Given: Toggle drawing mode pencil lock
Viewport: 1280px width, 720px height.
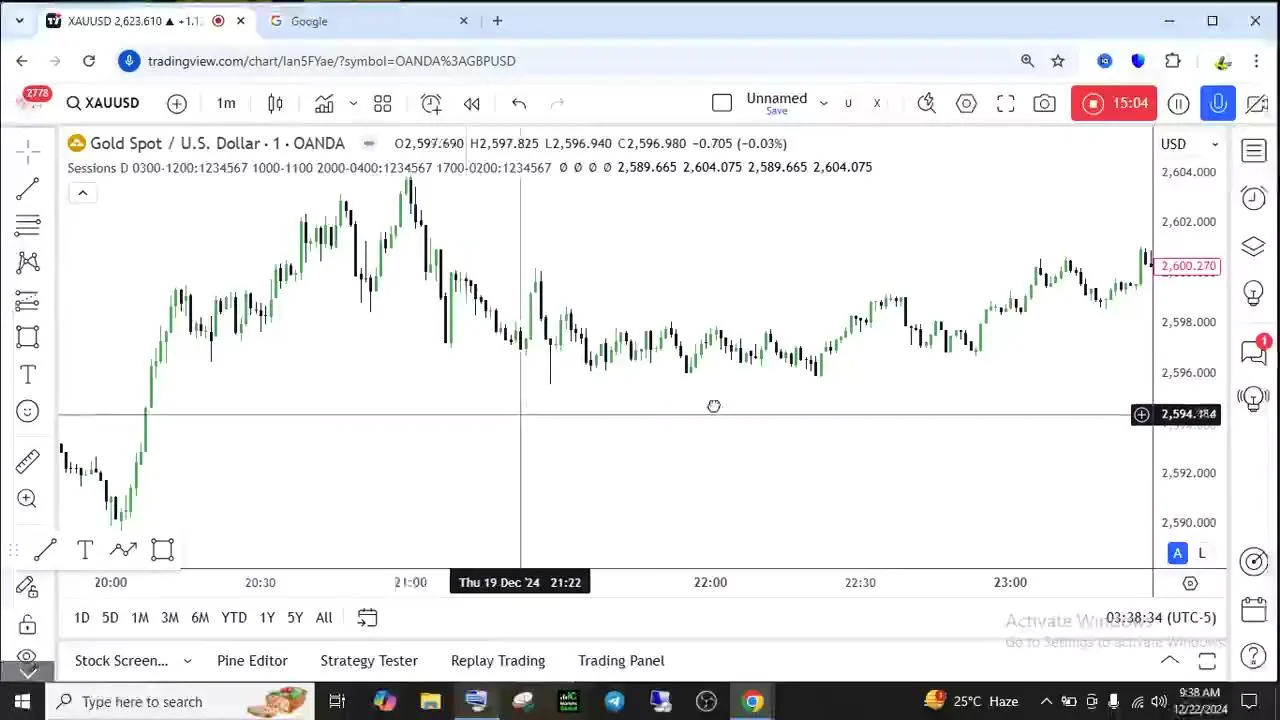Looking at the screenshot, I should (28, 588).
